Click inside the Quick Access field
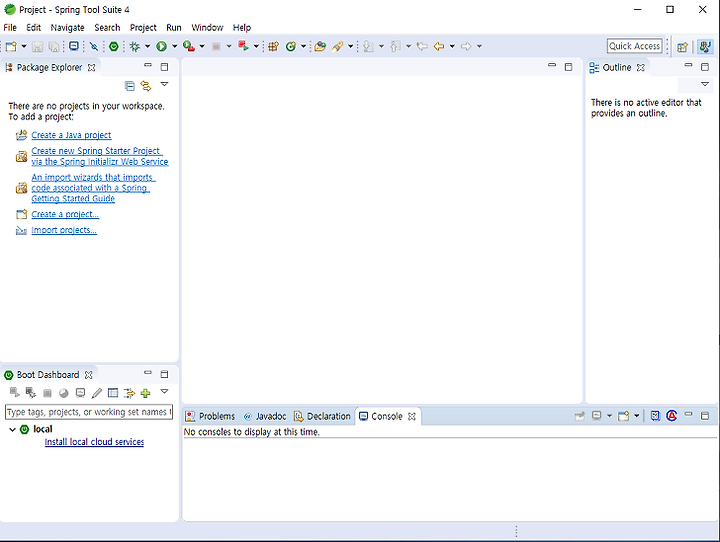This screenshot has width=720, height=542. coord(635,46)
